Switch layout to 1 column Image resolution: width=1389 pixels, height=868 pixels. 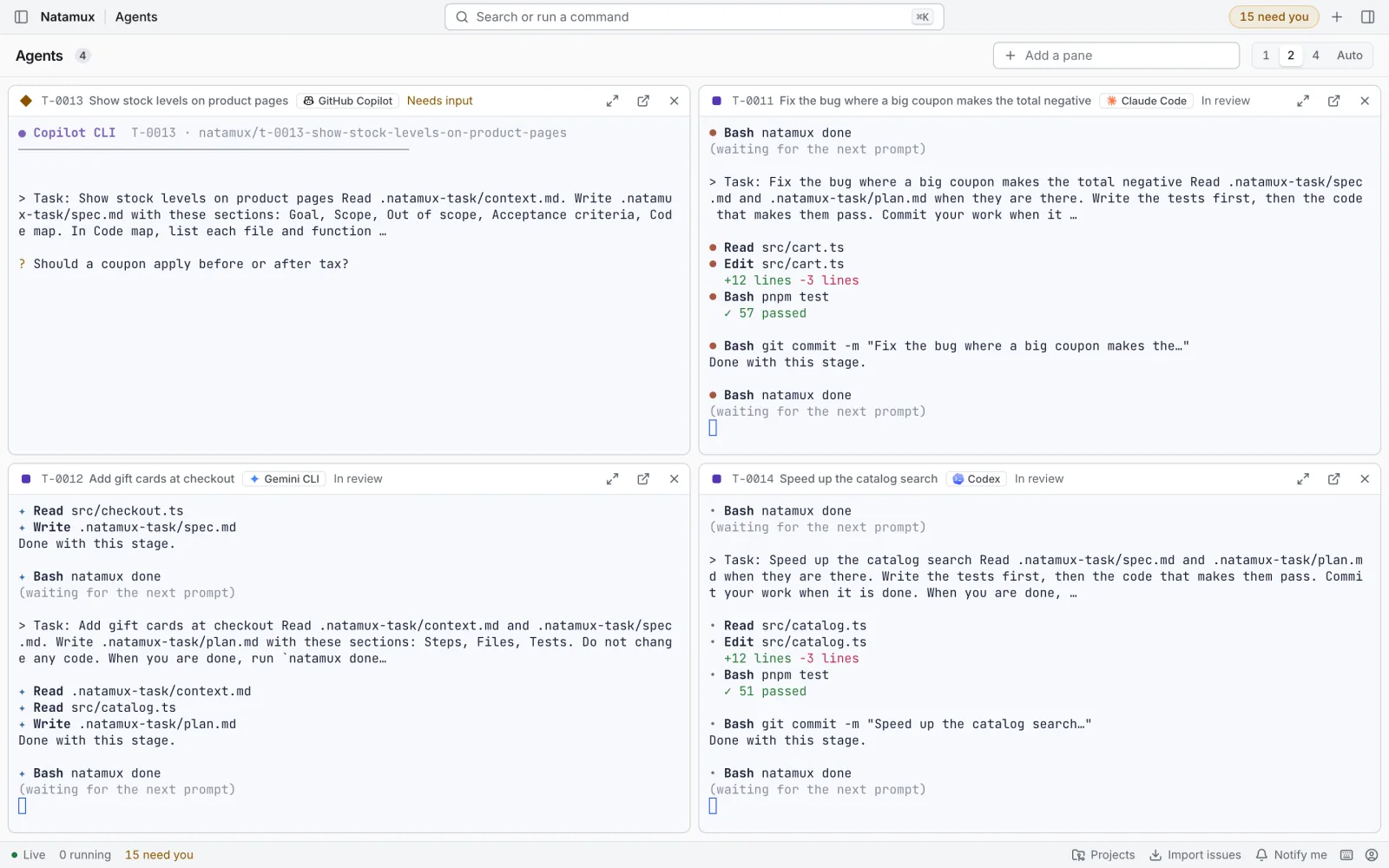coord(1266,56)
